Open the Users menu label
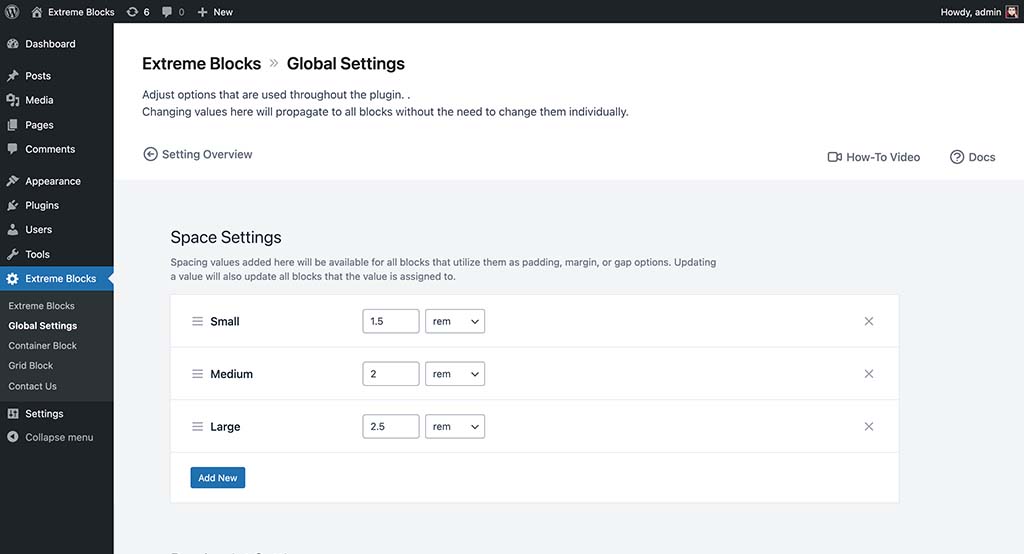Screen dimensions: 1024x554 39,229
